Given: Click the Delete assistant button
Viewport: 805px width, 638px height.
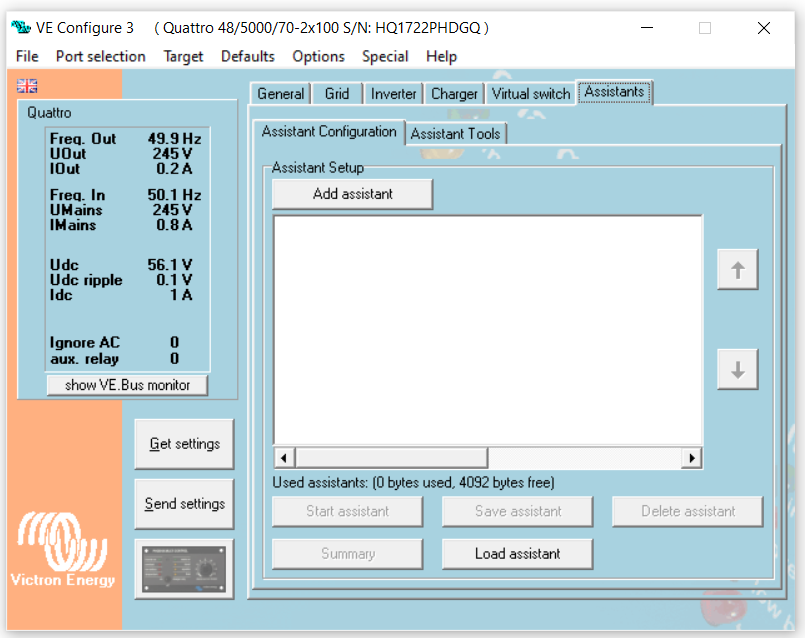Looking at the screenshot, I should pos(688,511).
